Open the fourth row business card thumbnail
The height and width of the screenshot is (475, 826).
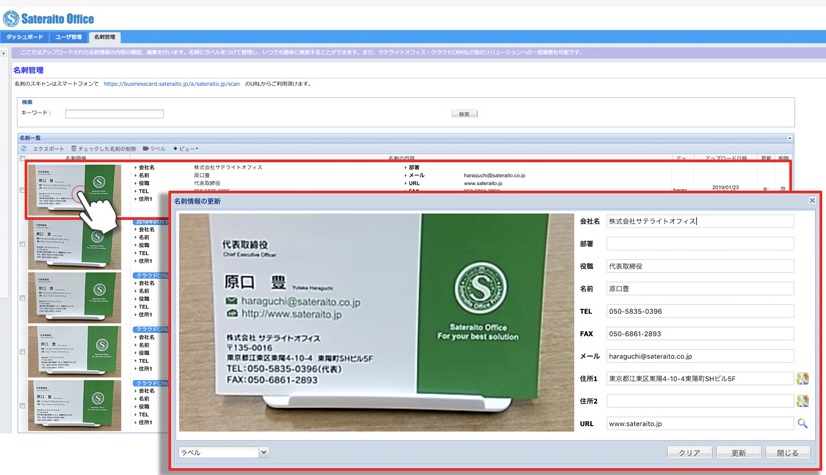74,351
